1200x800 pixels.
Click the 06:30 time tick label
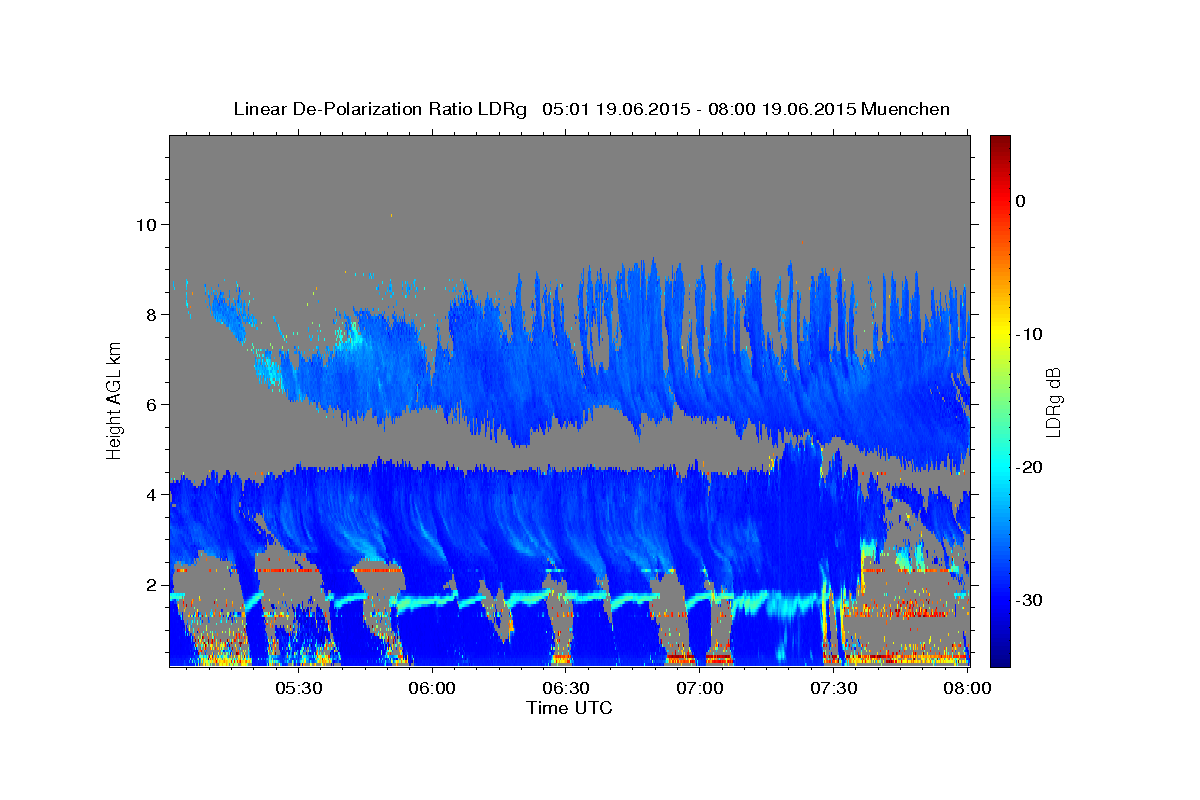(x=566, y=688)
